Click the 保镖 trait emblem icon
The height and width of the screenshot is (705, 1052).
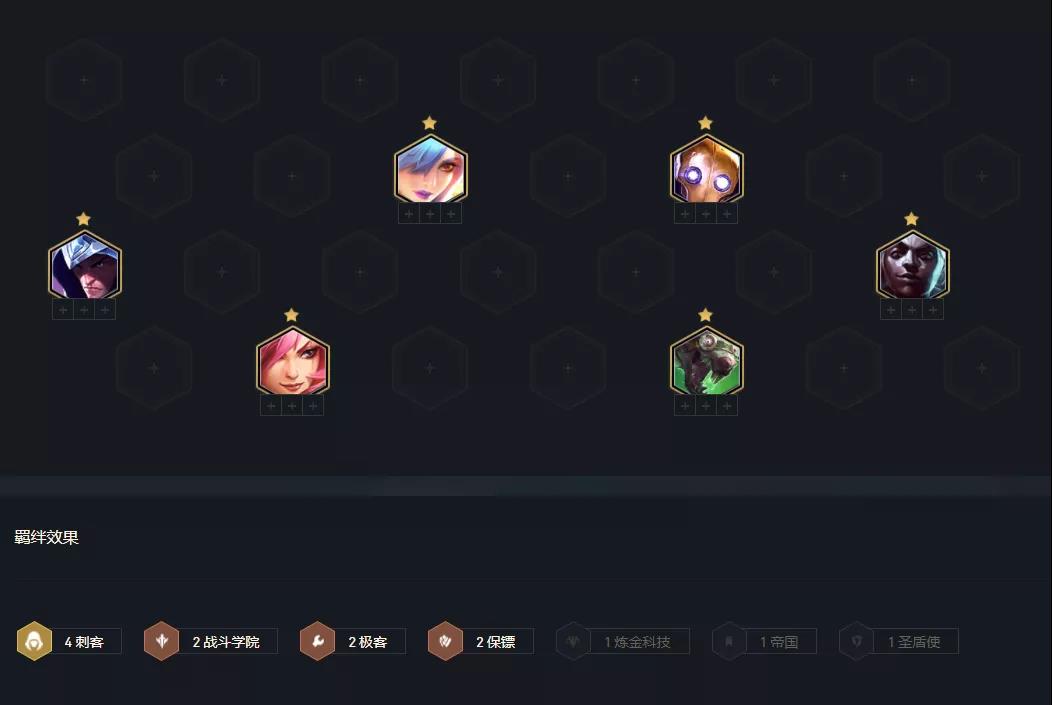tap(445, 641)
